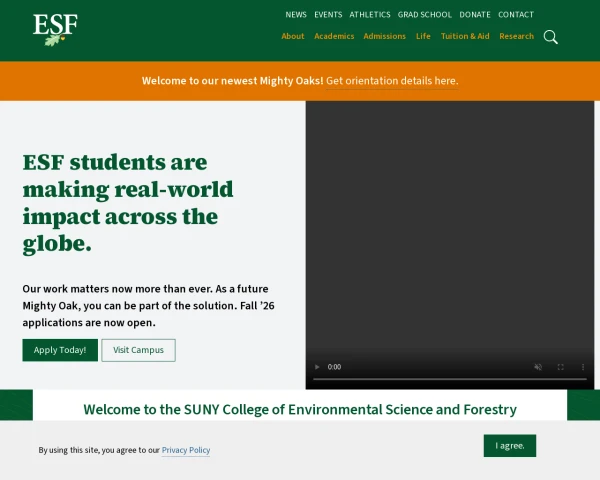Screen dimensions: 600x480
Task: Open the site search magnifier icon
Action: click(x=551, y=37)
